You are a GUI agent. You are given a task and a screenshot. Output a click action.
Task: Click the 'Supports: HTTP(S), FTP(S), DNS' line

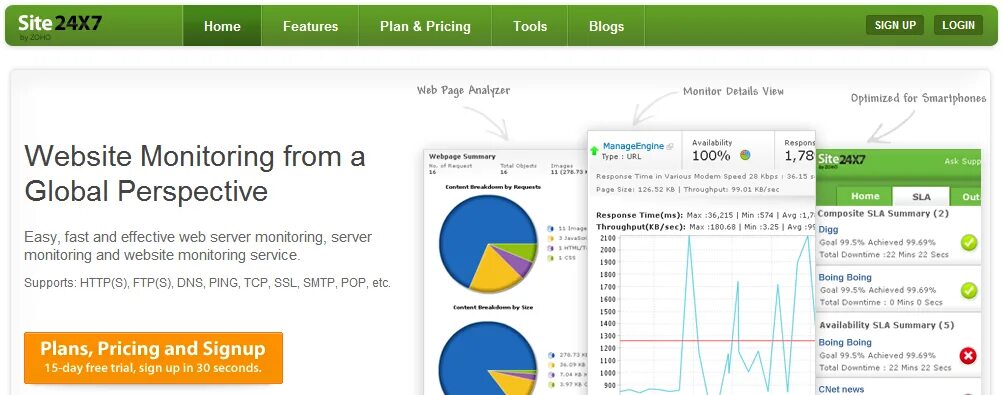click(207, 283)
